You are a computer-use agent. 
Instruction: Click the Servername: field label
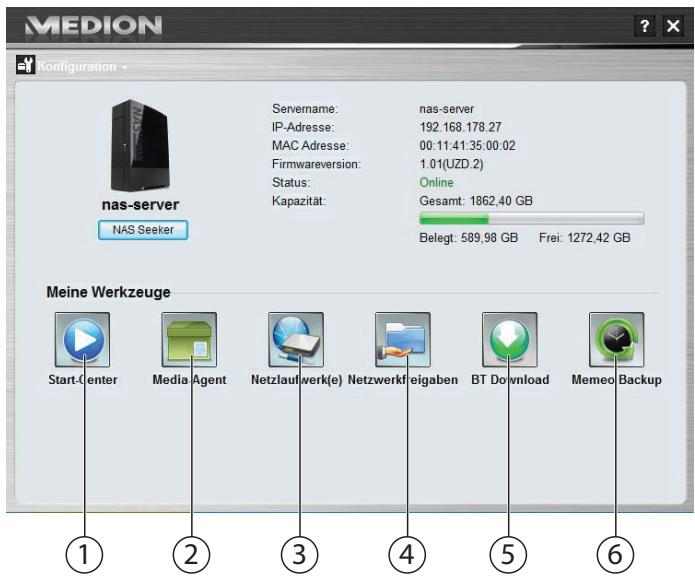tap(305, 109)
